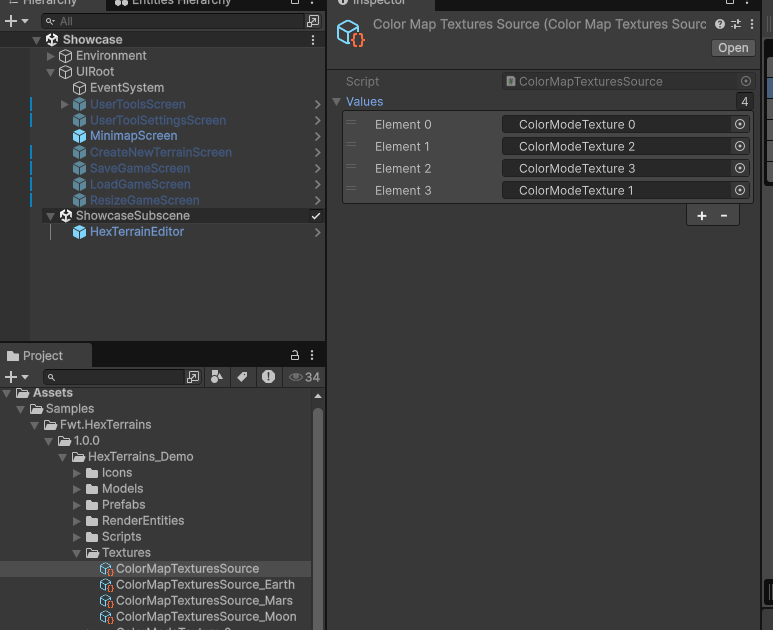Expand the Icons folder

click(x=76, y=473)
